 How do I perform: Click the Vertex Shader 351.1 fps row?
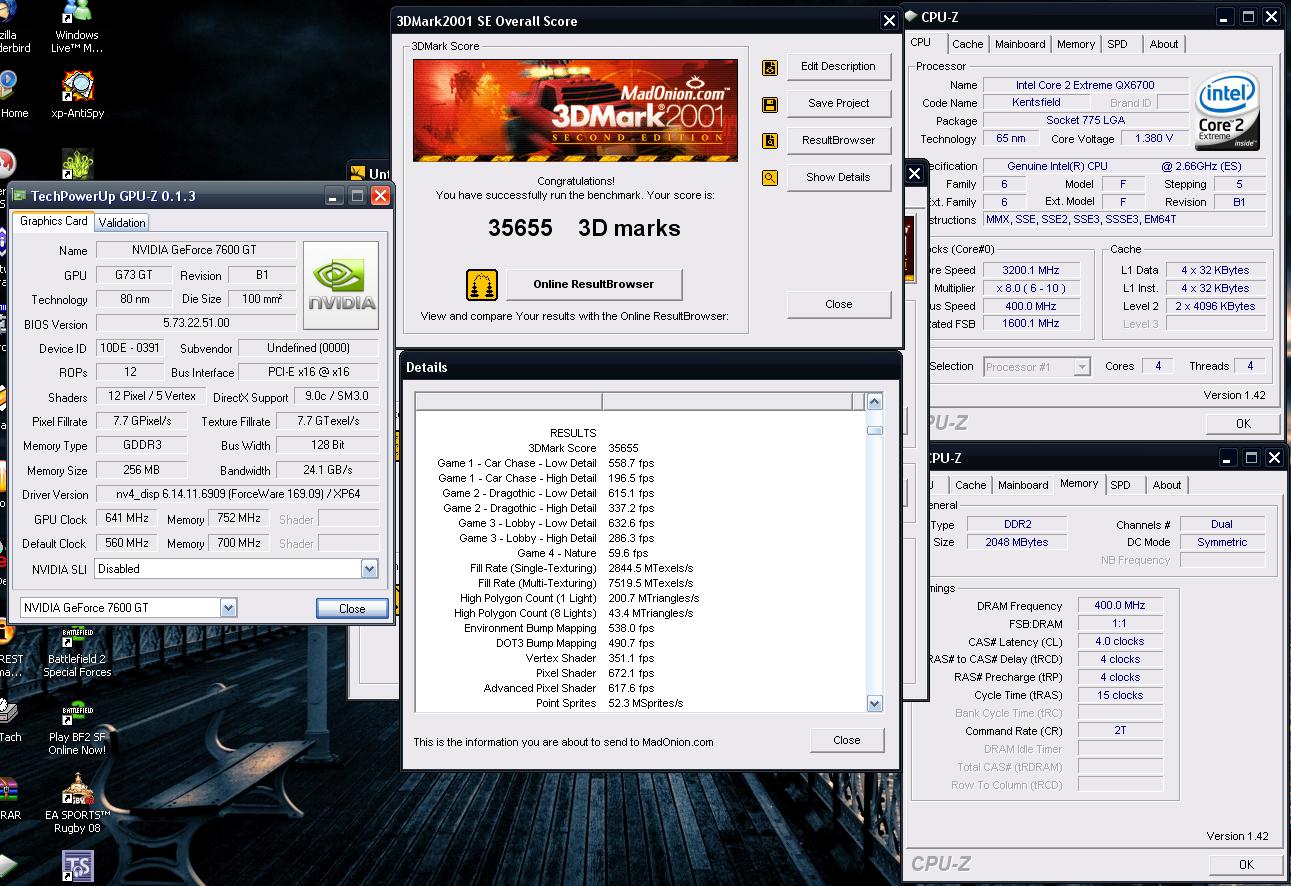coord(590,658)
